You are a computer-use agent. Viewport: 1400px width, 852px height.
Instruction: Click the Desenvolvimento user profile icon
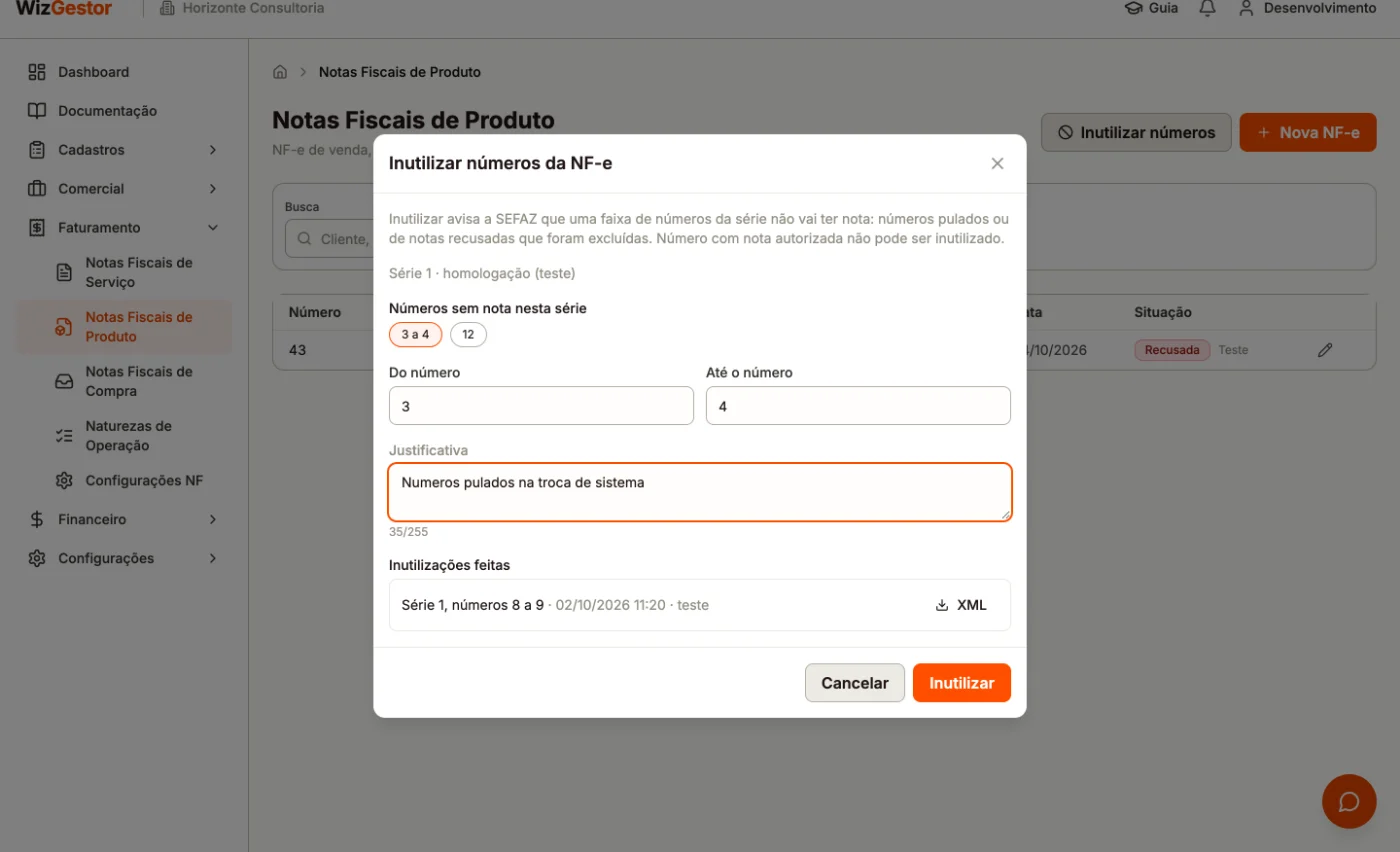pyautogui.click(x=1246, y=8)
